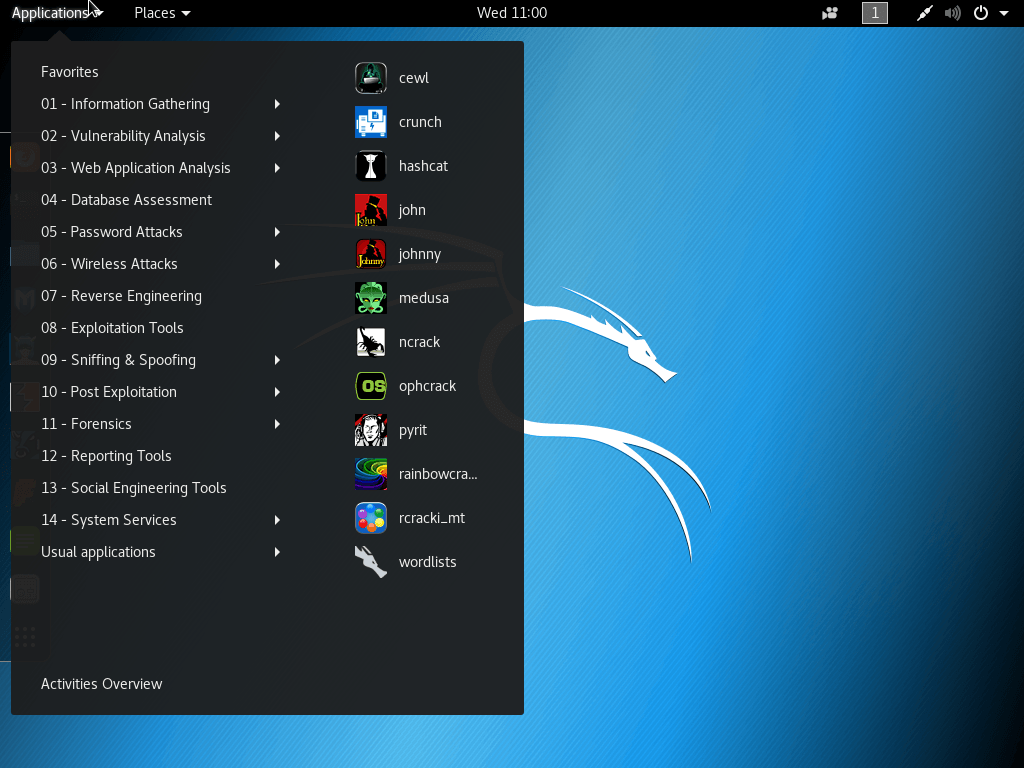Click the 'hashcat' text label
This screenshot has width=1024, height=768.
[x=423, y=166]
